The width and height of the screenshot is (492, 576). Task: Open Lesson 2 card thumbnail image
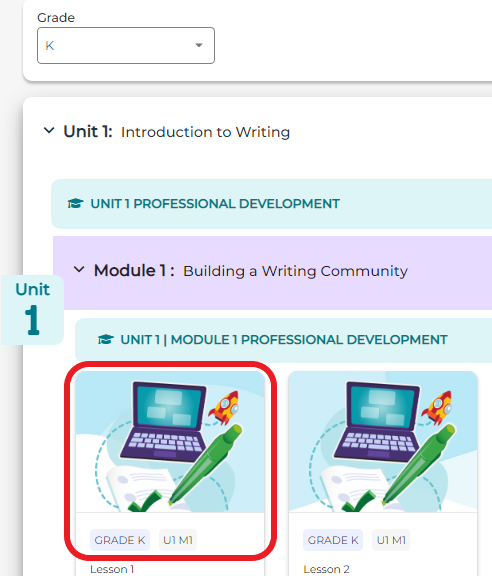383,442
